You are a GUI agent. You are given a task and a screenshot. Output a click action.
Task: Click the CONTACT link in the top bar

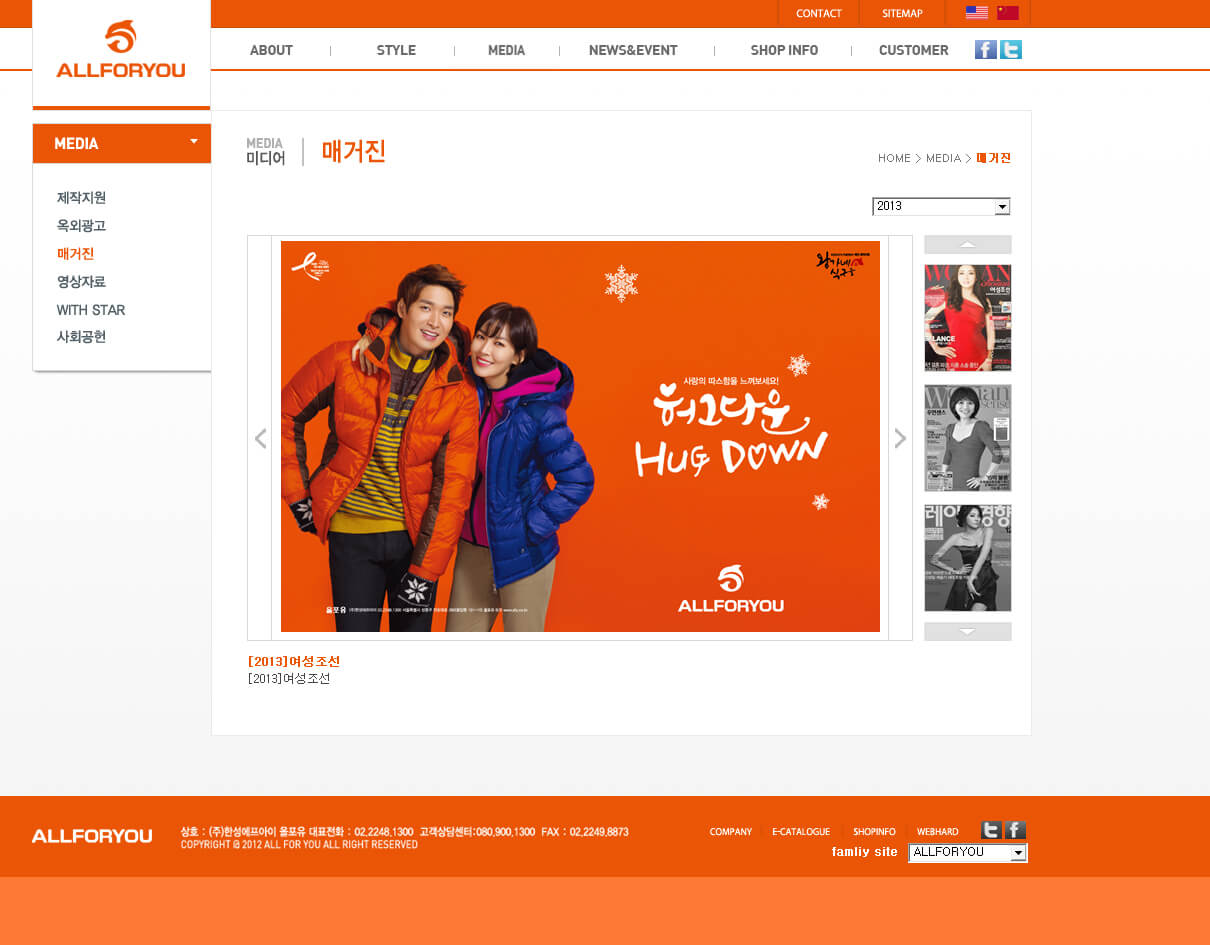[x=818, y=13]
